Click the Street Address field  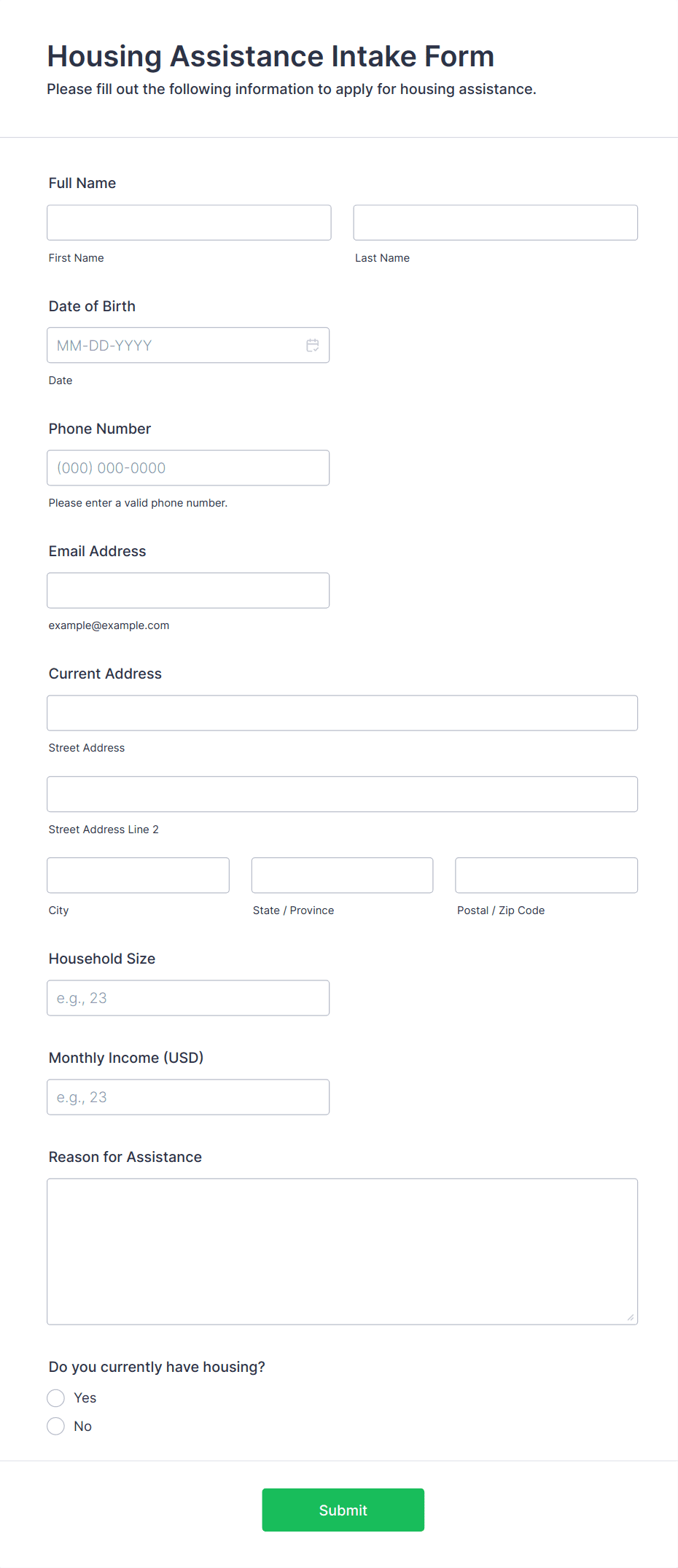point(342,713)
